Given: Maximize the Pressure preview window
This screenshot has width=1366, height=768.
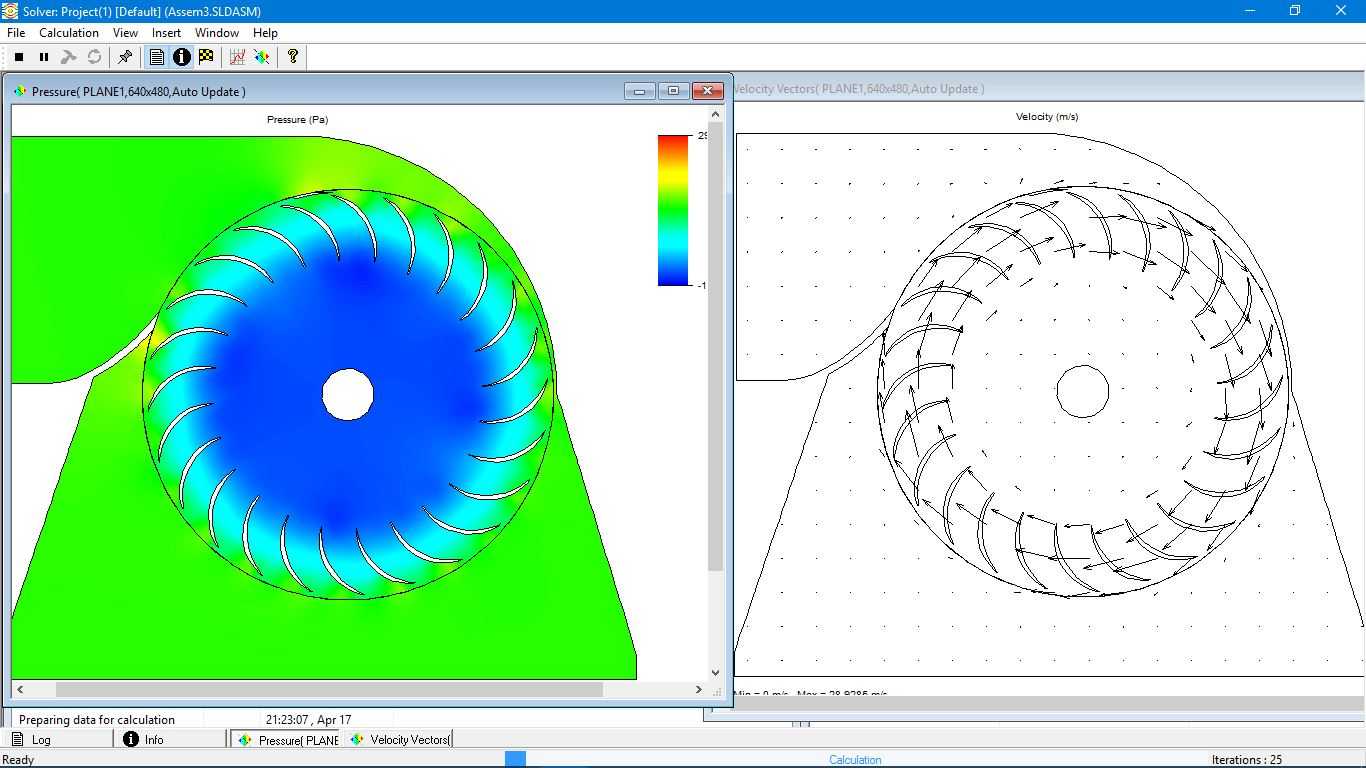Looking at the screenshot, I should pyautogui.click(x=673, y=91).
